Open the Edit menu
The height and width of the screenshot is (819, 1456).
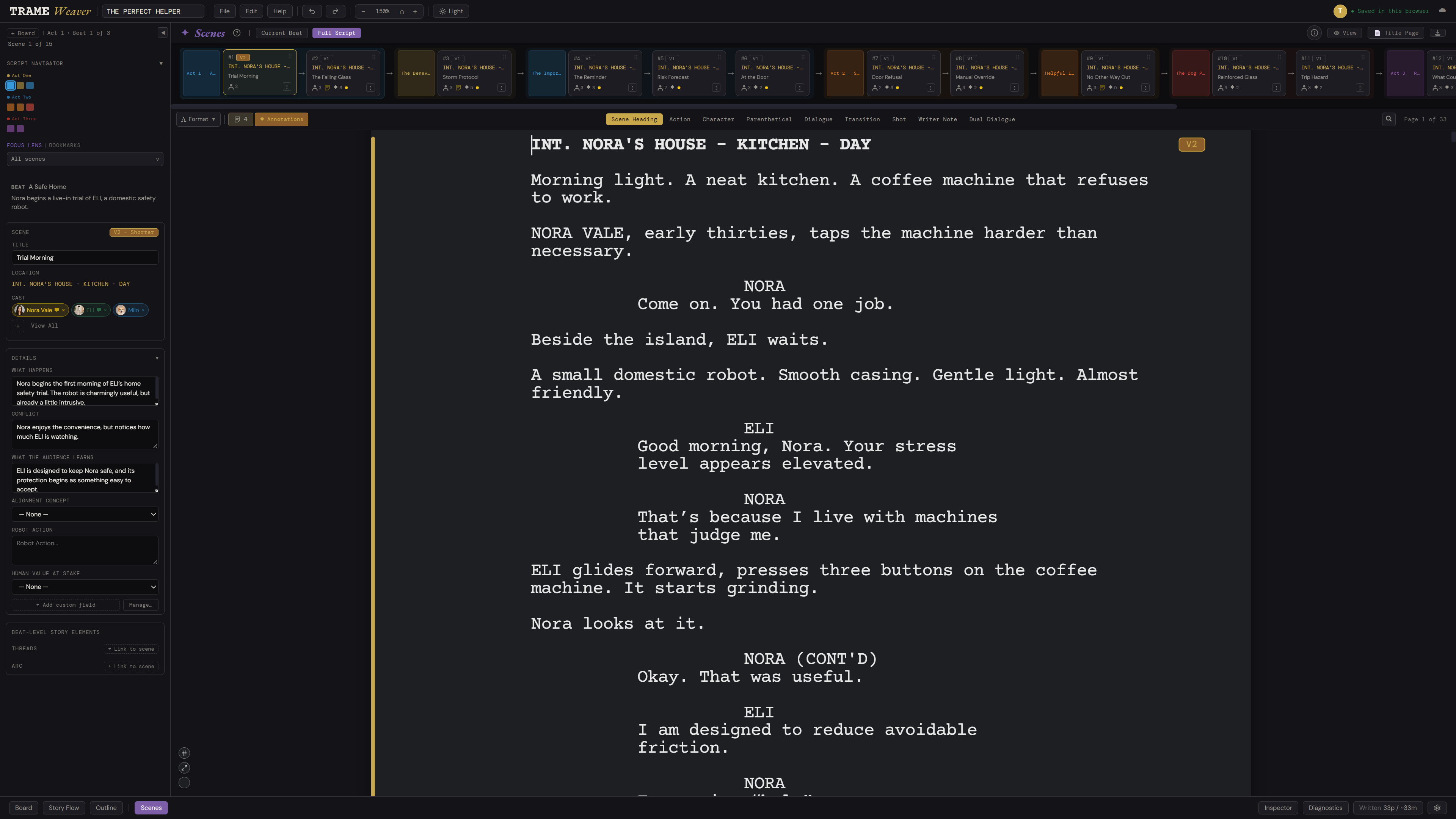[x=251, y=11]
